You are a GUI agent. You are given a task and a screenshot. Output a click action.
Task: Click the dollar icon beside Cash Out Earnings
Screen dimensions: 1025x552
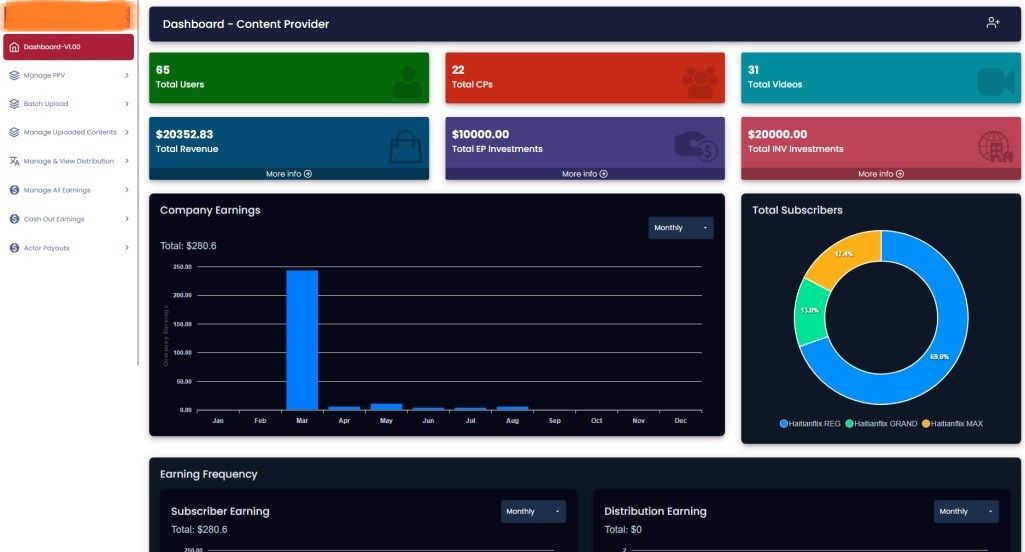(14, 219)
